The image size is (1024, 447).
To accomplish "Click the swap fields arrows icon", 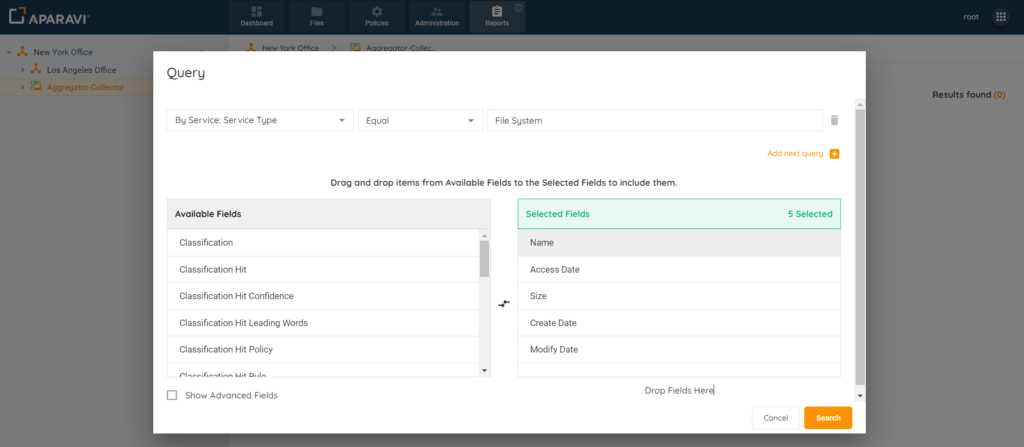I will (x=504, y=303).
